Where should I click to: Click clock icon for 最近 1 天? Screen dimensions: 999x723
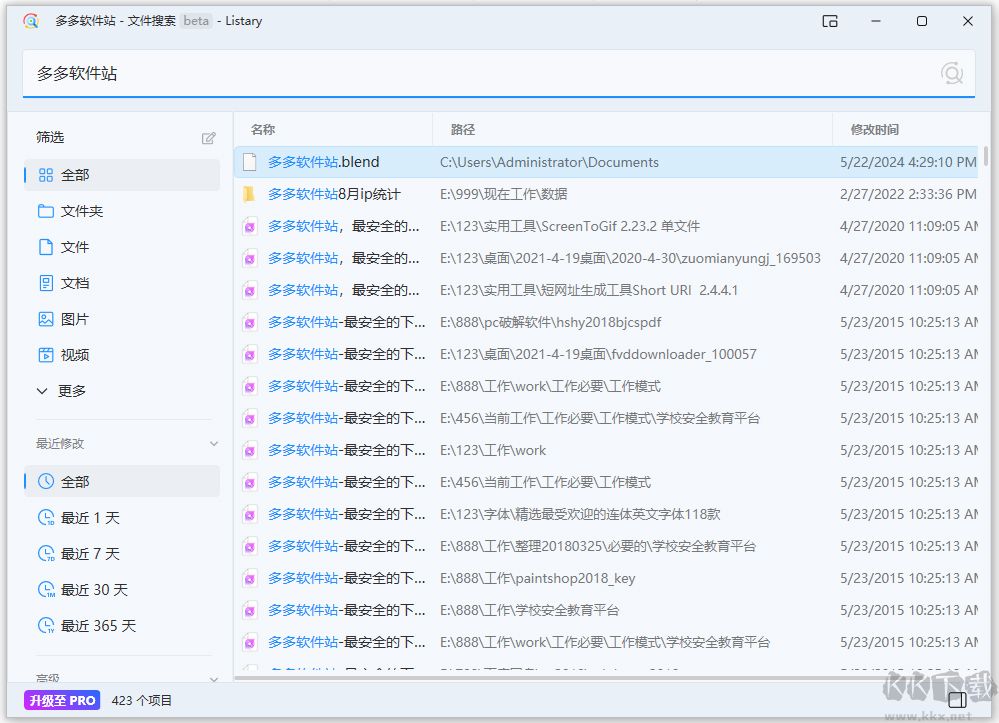click(46, 518)
